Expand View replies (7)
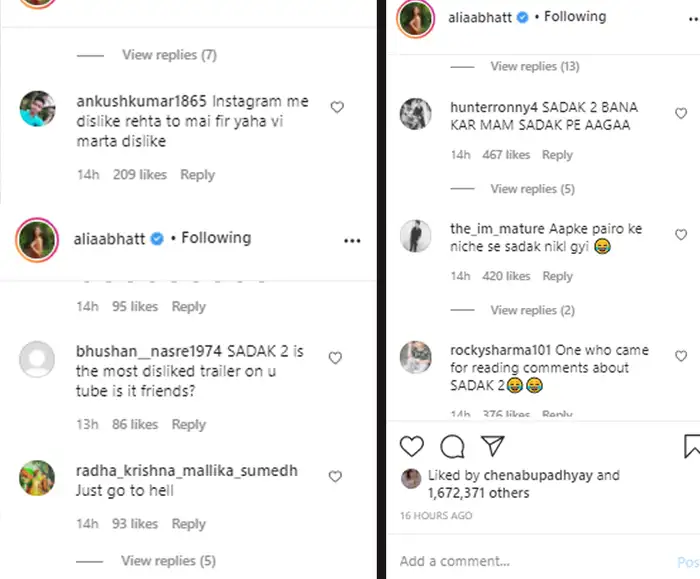This screenshot has height=579, width=700. tap(169, 55)
